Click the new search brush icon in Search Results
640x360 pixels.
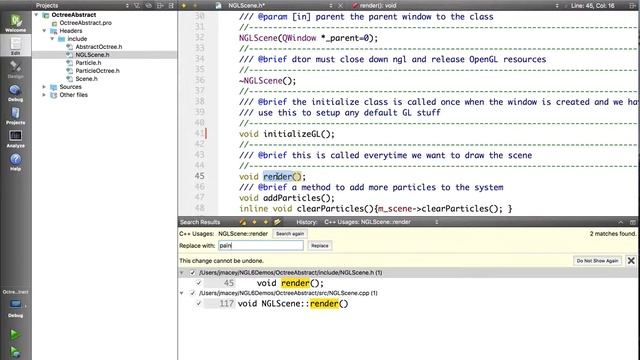tap(243, 222)
